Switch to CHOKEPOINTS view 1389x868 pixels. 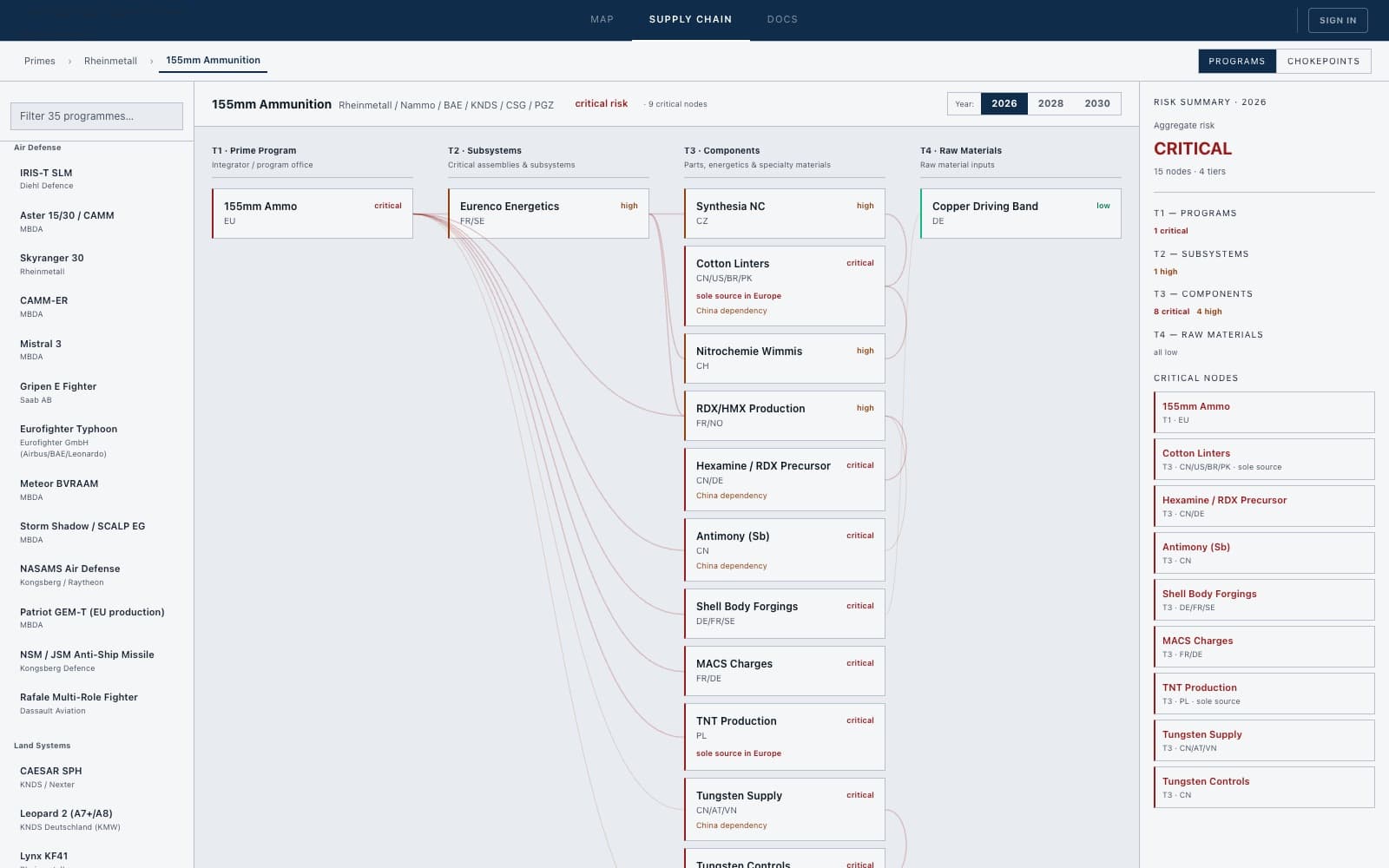1323,61
